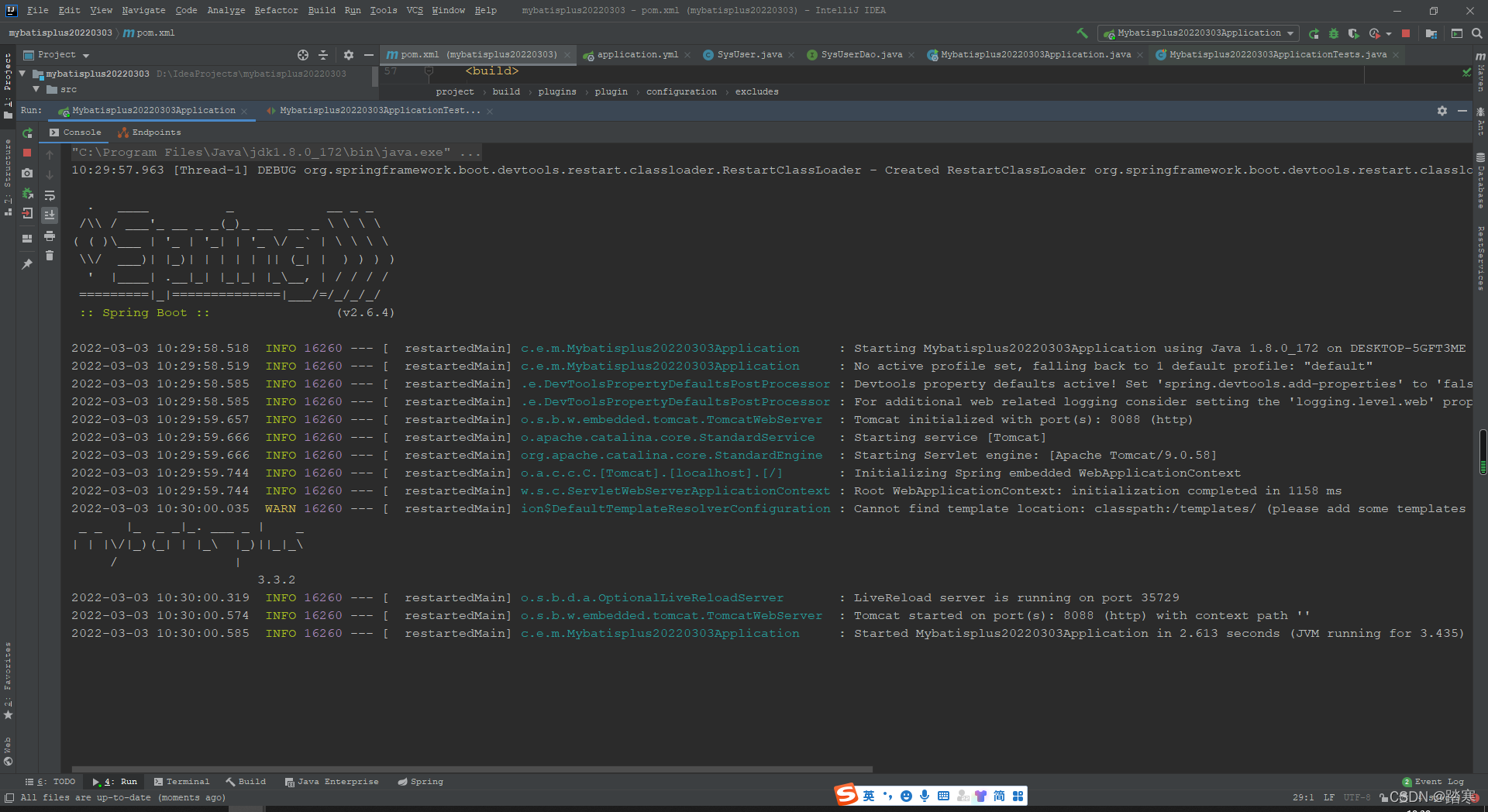Open Java Enterprise tool window button
Image resolution: width=1488 pixels, height=812 pixels.
(332, 782)
